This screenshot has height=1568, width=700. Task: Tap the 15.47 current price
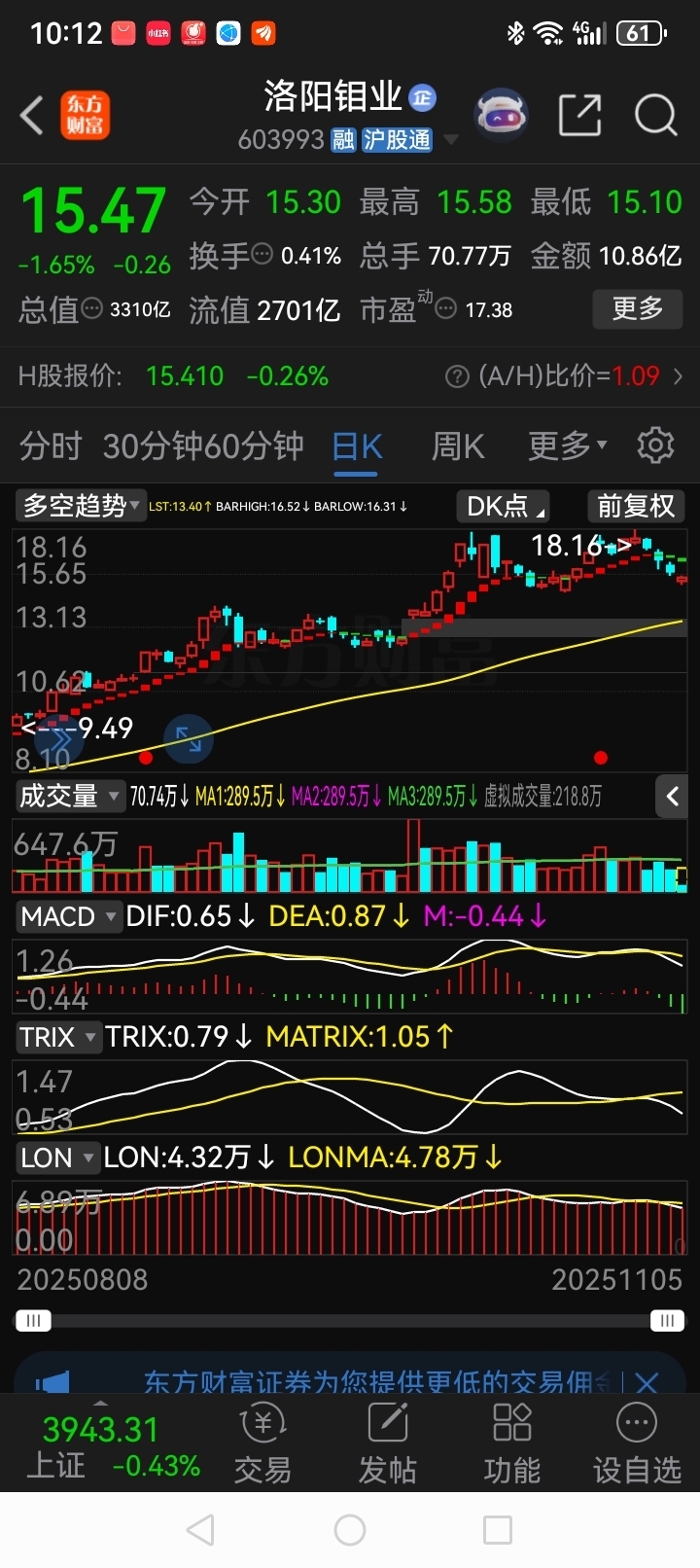(x=93, y=210)
